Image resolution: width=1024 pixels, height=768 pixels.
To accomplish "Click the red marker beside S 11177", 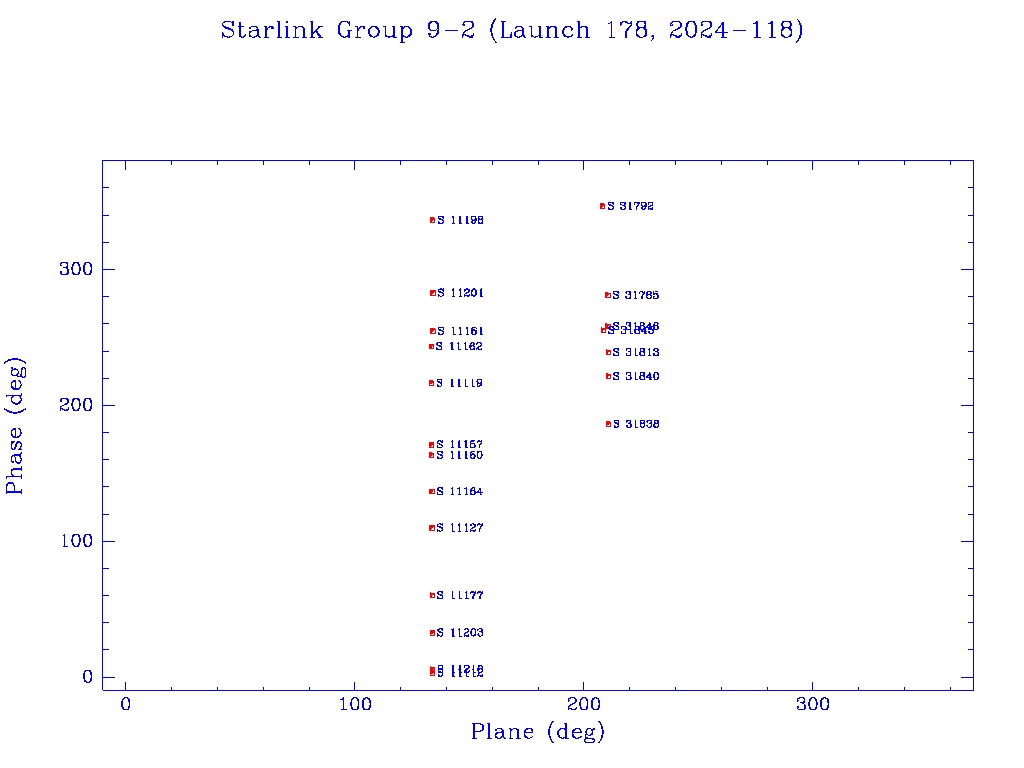I will [x=432, y=595].
